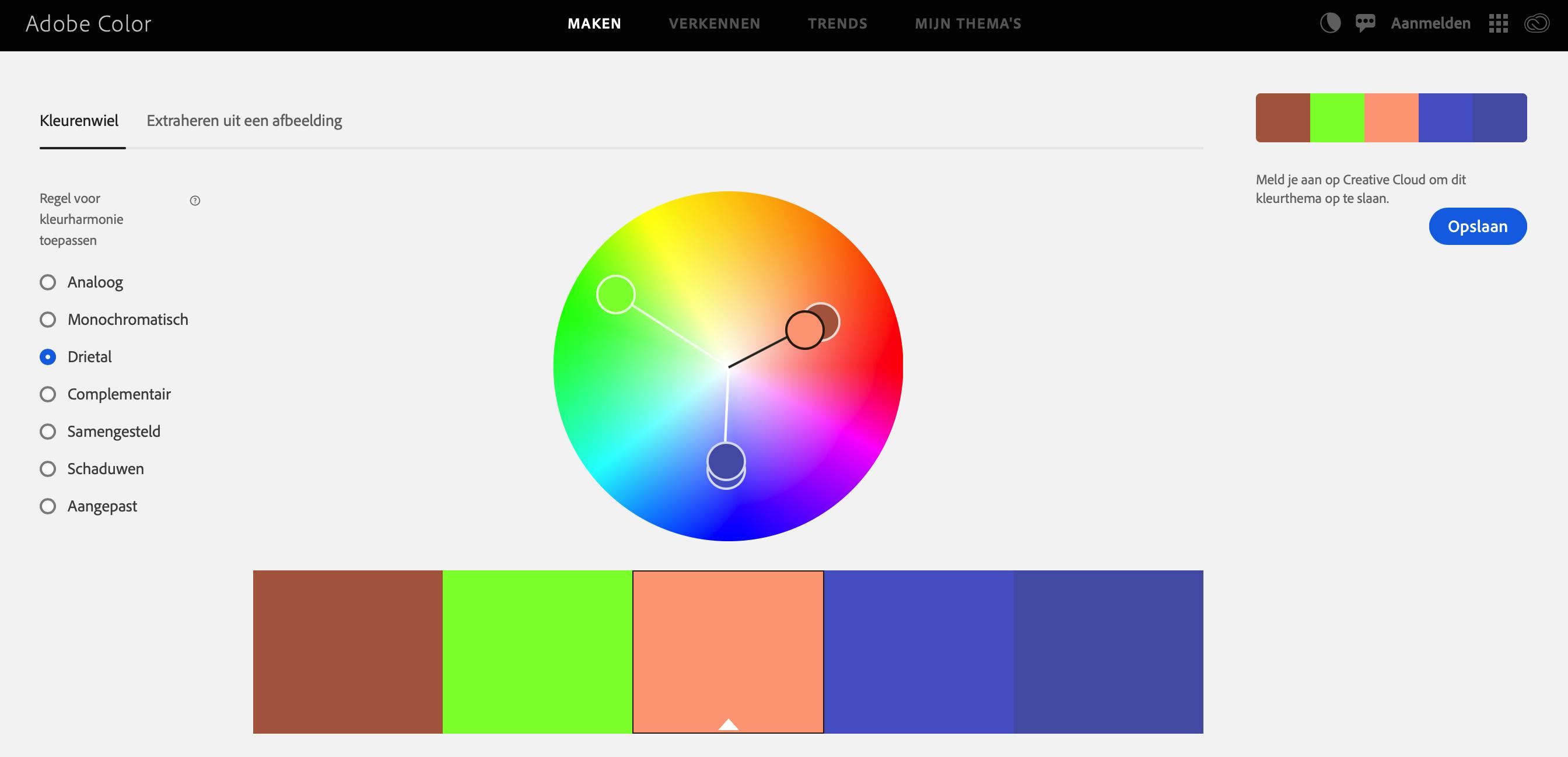Click the Adobe Color logo

(x=88, y=24)
